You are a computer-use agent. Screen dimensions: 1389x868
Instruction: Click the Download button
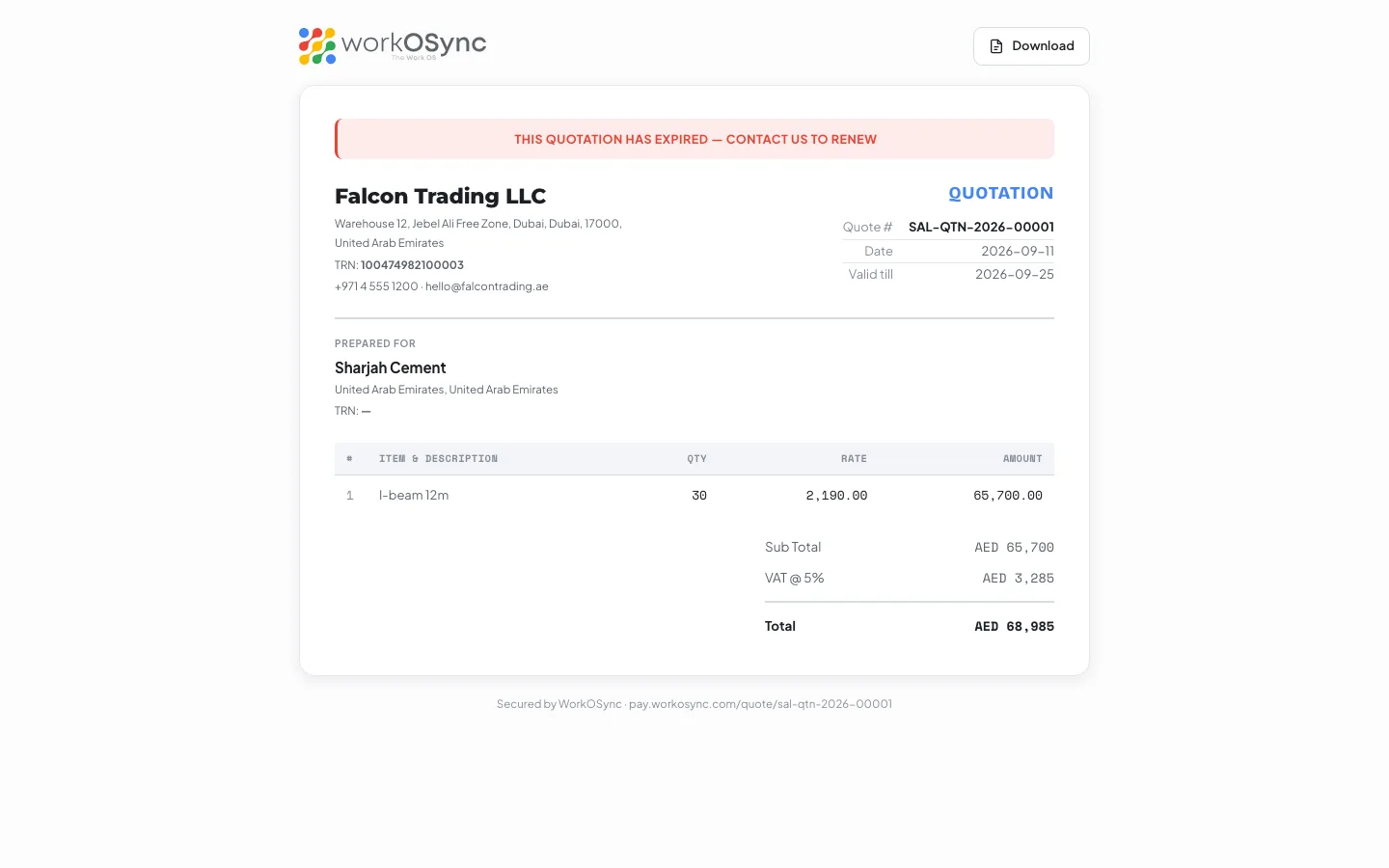(1031, 46)
